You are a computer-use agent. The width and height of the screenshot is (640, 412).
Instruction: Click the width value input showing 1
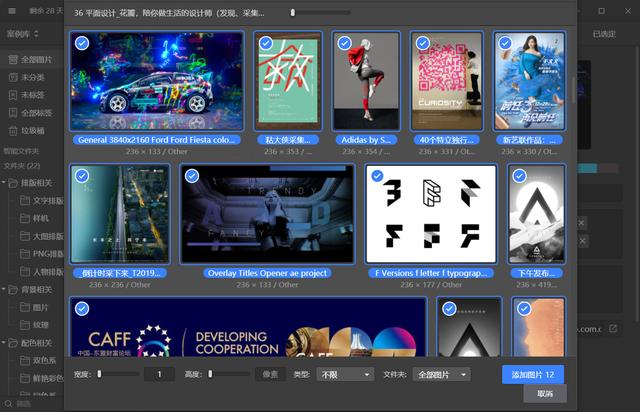(x=159, y=374)
